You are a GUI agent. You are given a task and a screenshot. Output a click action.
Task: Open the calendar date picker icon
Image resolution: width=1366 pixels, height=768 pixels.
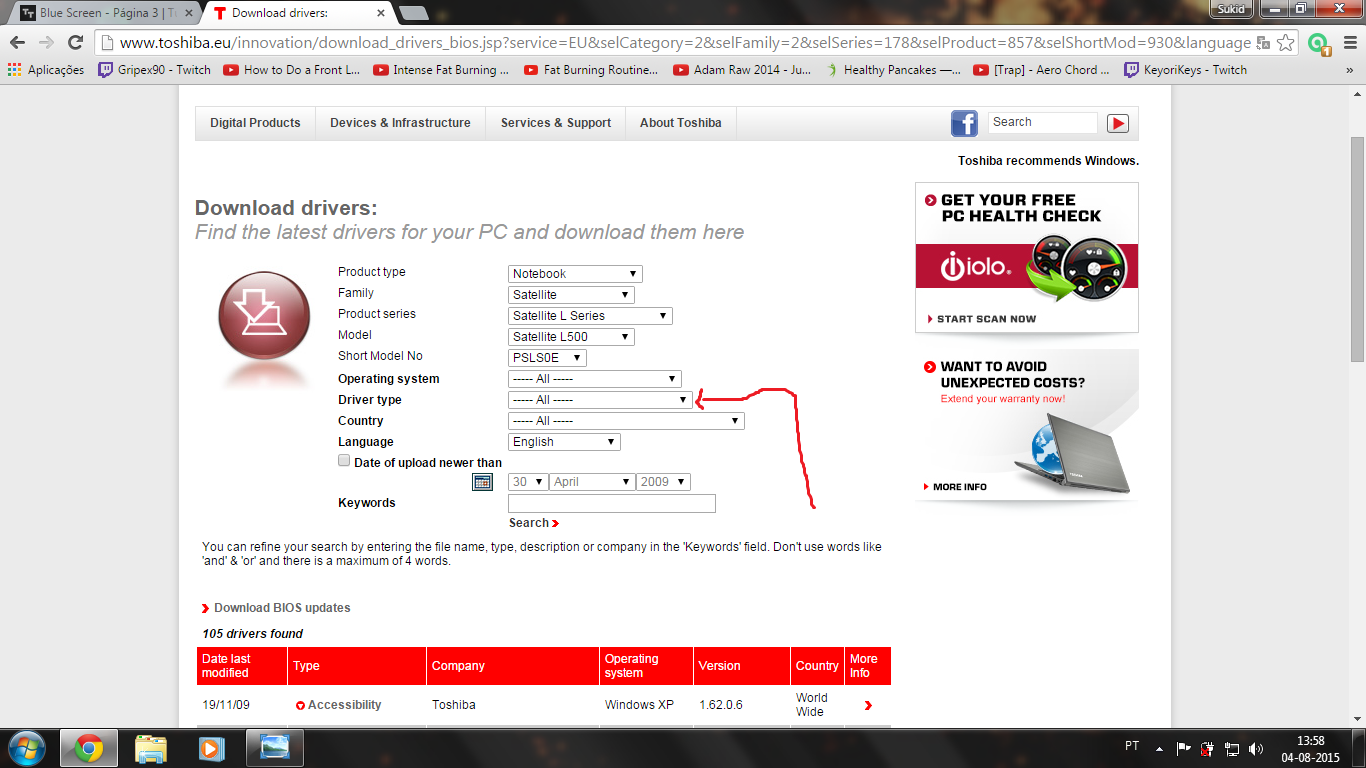click(482, 482)
